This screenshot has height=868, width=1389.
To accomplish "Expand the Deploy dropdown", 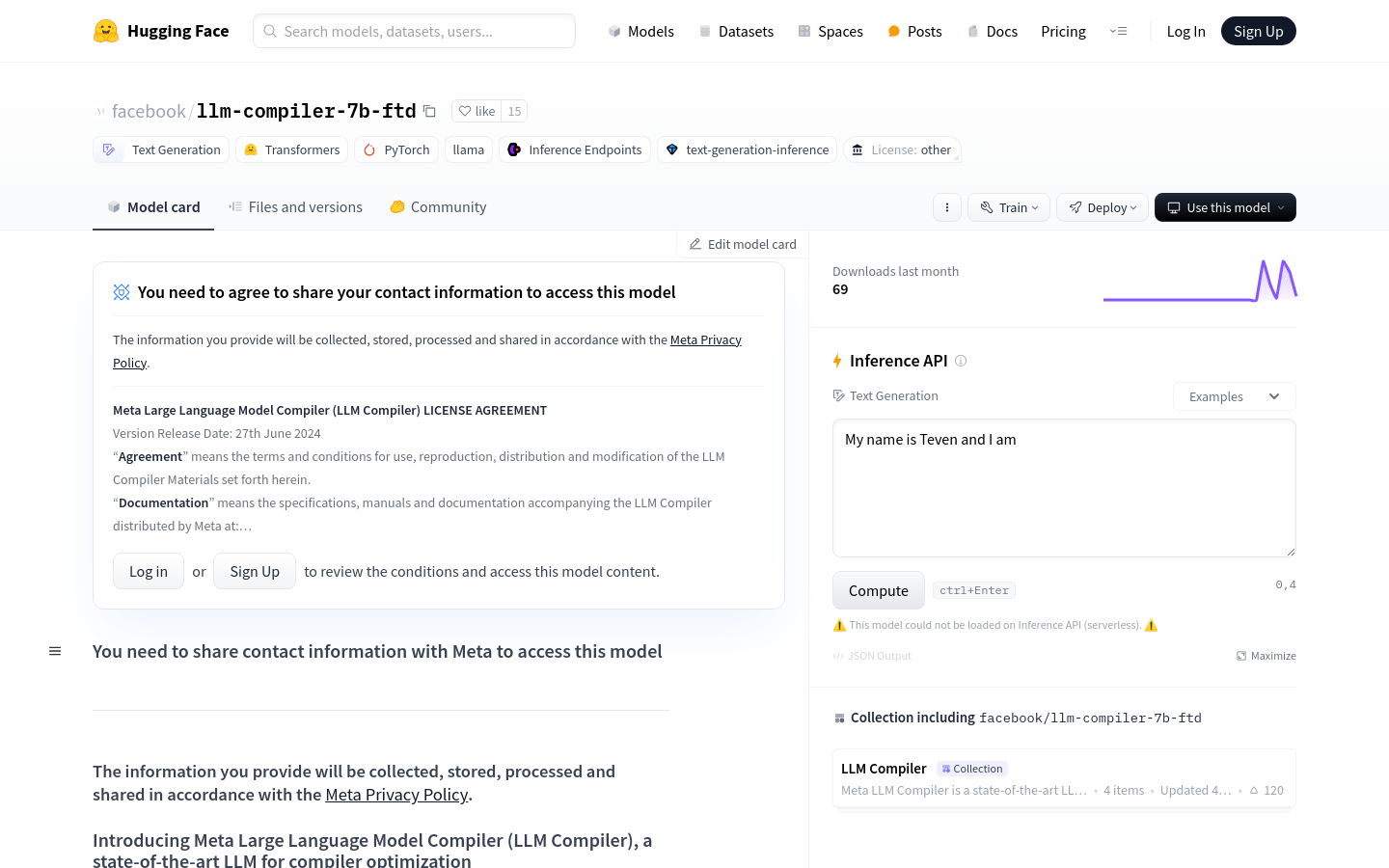I will (x=1103, y=207).
